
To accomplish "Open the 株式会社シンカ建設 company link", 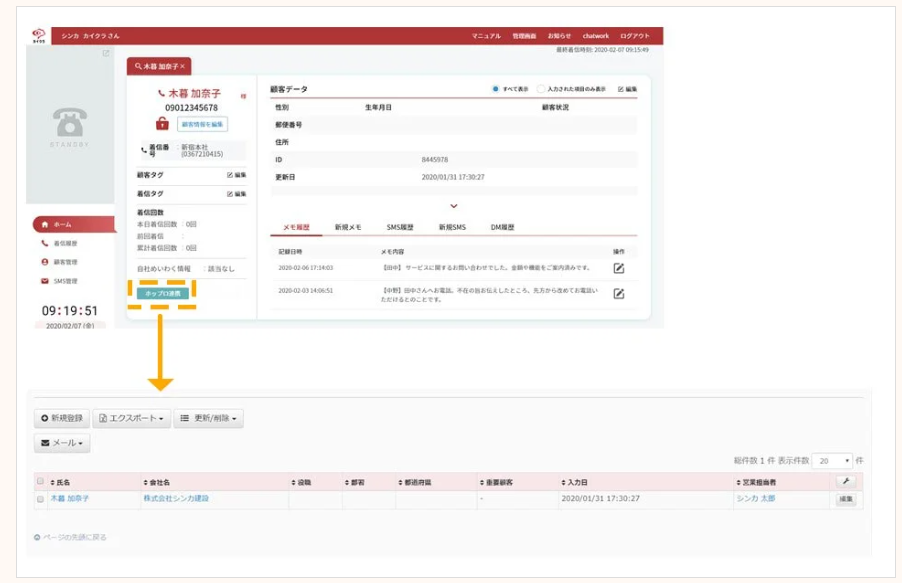I will [x=176, y=498].
